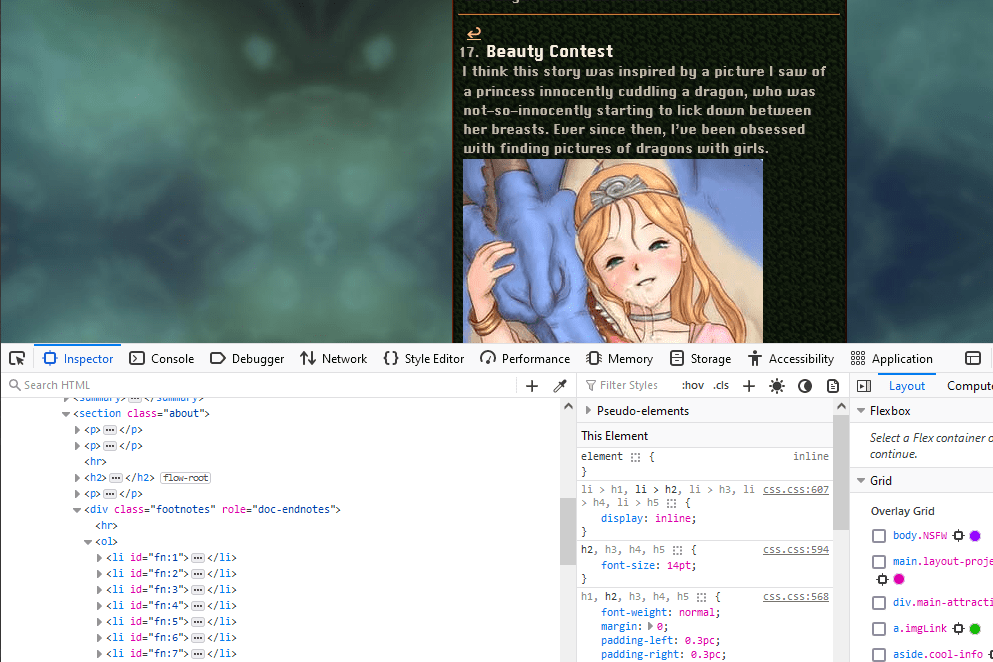
Task: Click the eyedropper color picker icon
Action: coord(560,386)
